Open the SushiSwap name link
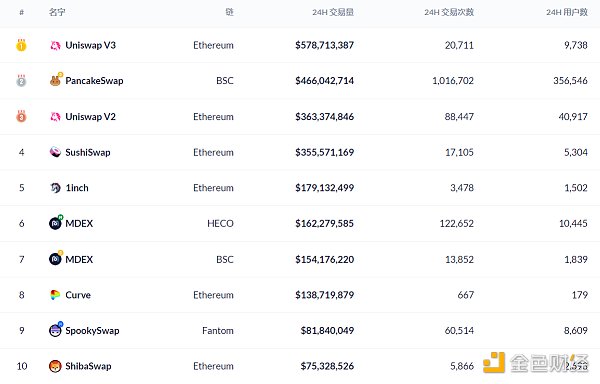The height and width of the screenshot is (384, 600). pyautogui.click(x=88, y=152)
